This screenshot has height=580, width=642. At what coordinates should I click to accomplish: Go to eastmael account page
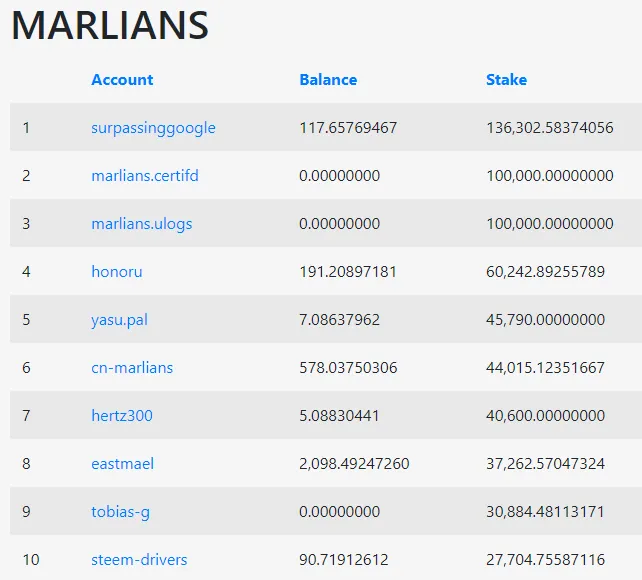pos(122,463)
